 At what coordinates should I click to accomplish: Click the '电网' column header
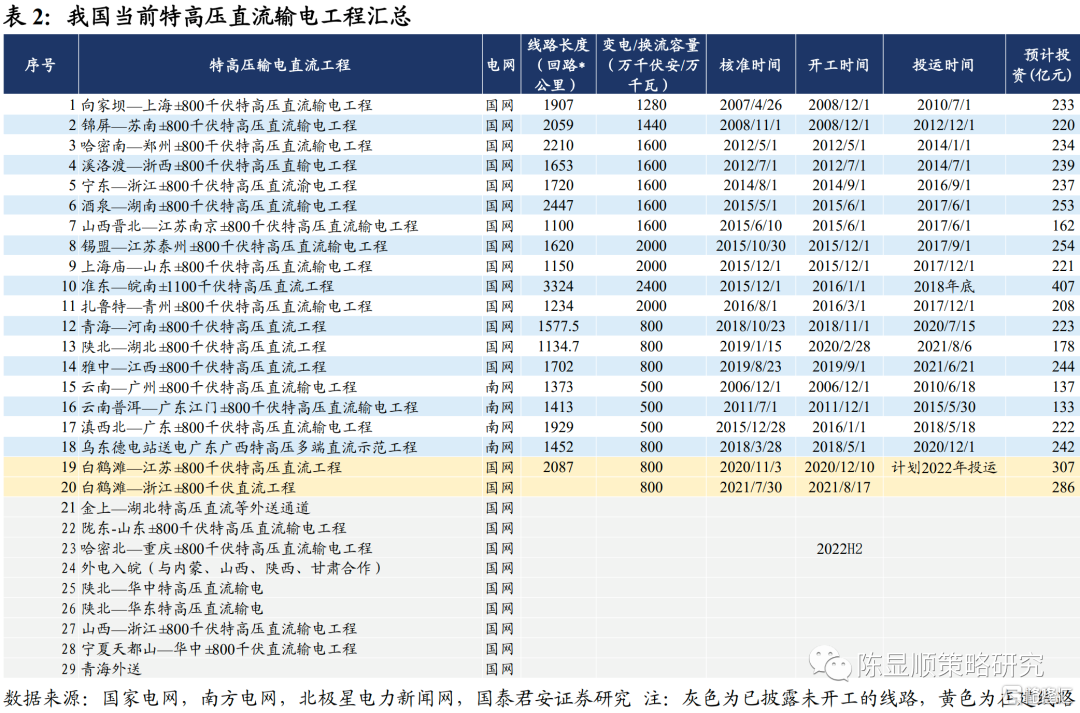[x=501, y=65]
